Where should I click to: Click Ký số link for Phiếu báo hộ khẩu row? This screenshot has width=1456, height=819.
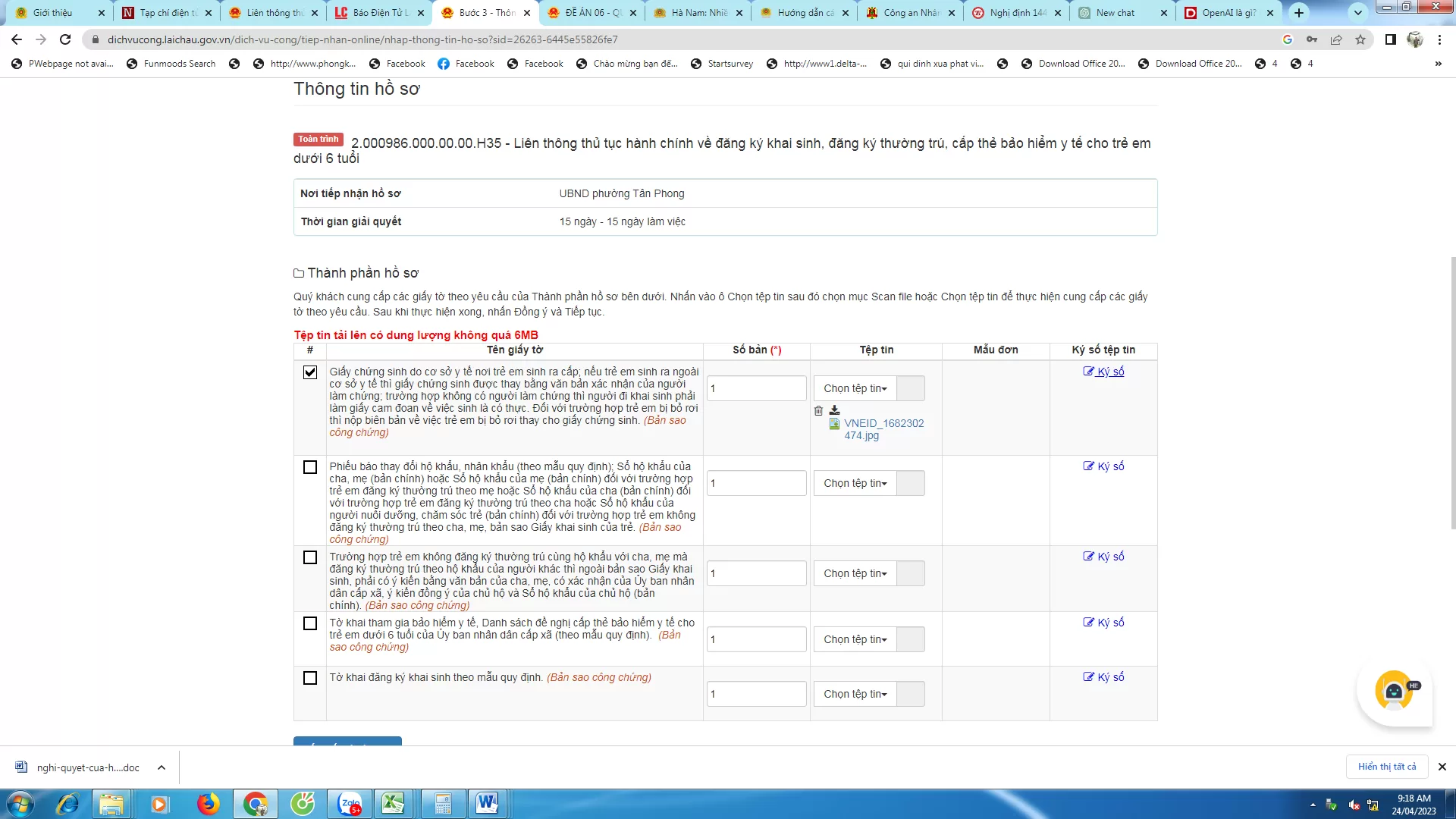click(1104, 466)
